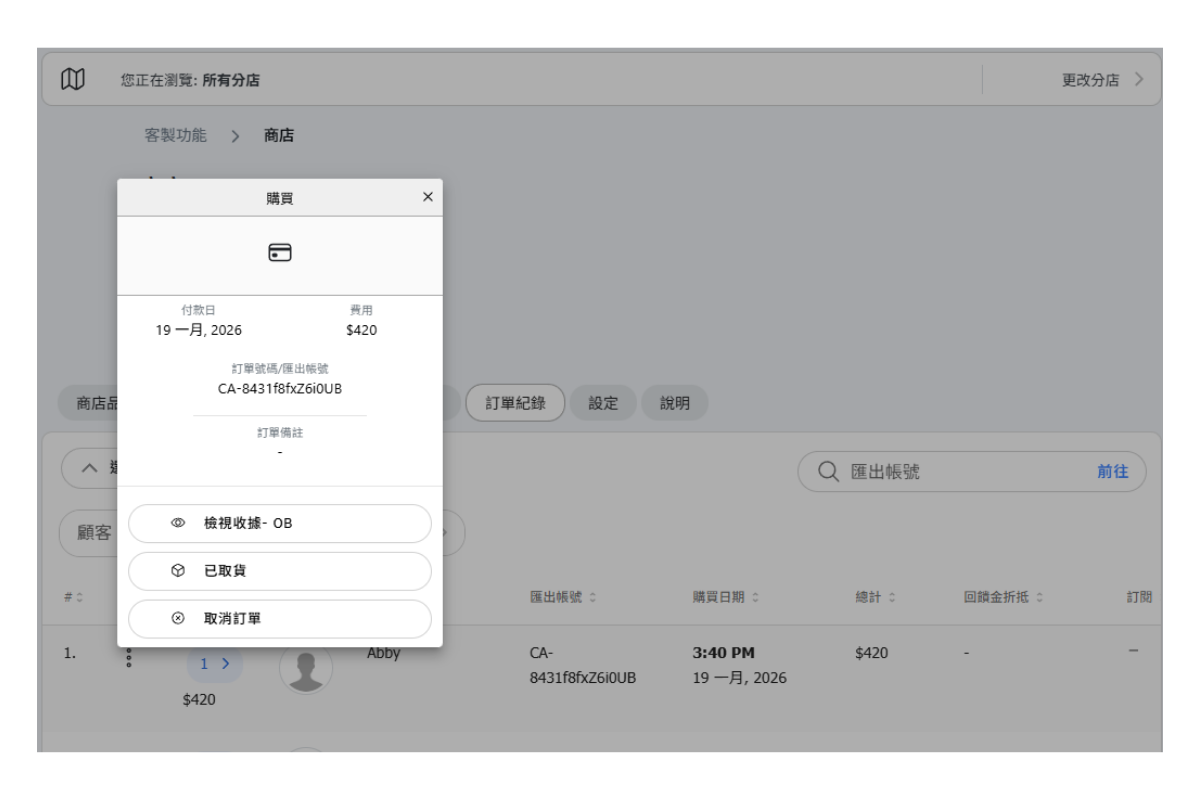Open 更改分店 to switch branch
1200x800 pixels.
[1101, 80]
